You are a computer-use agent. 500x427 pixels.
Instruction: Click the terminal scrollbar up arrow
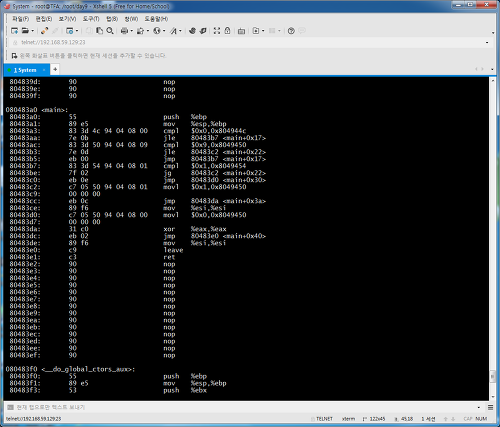pyautogui.click(x=493, y=81)
